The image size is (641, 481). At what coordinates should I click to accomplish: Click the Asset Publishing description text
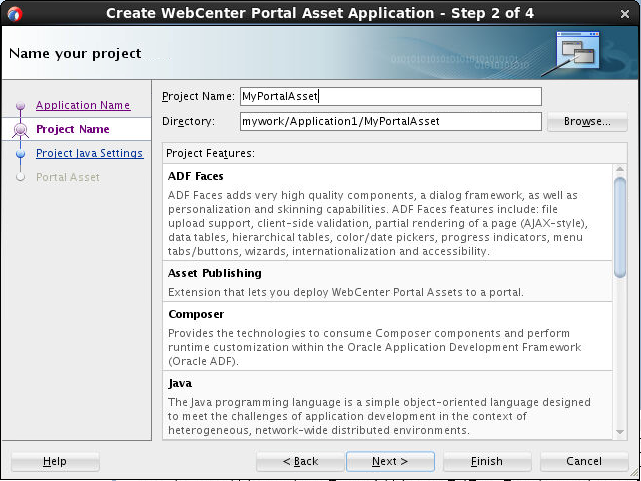click(x=345, y=292)
